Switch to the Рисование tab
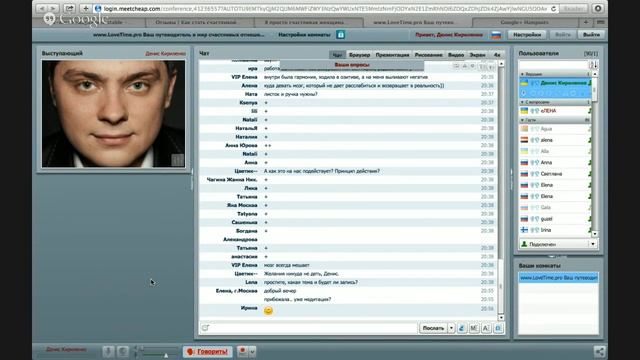This screenshot has width=640, height=360. (x=428, y=55)
